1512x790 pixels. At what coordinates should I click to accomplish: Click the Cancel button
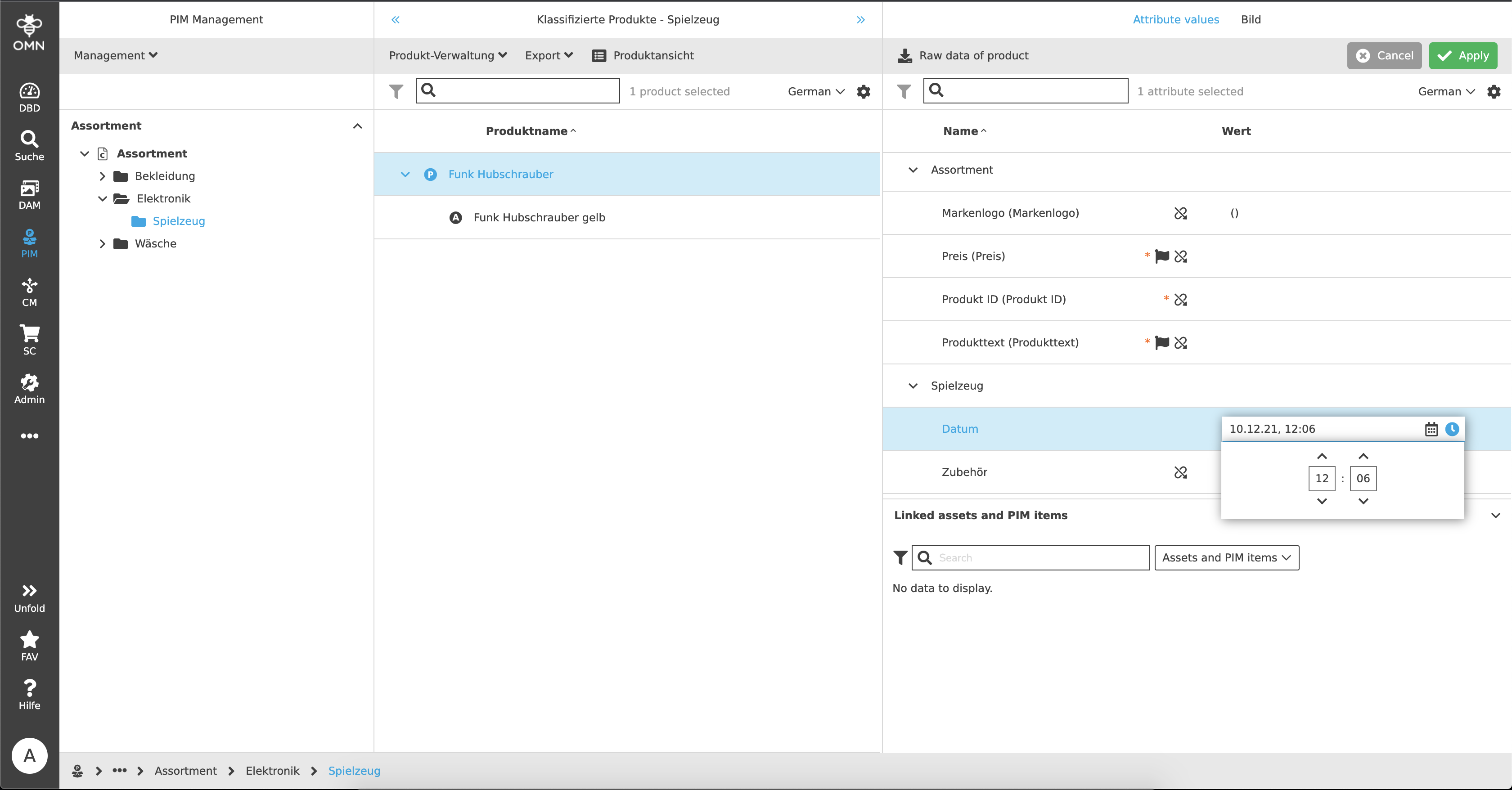[x=1384, y=56]
